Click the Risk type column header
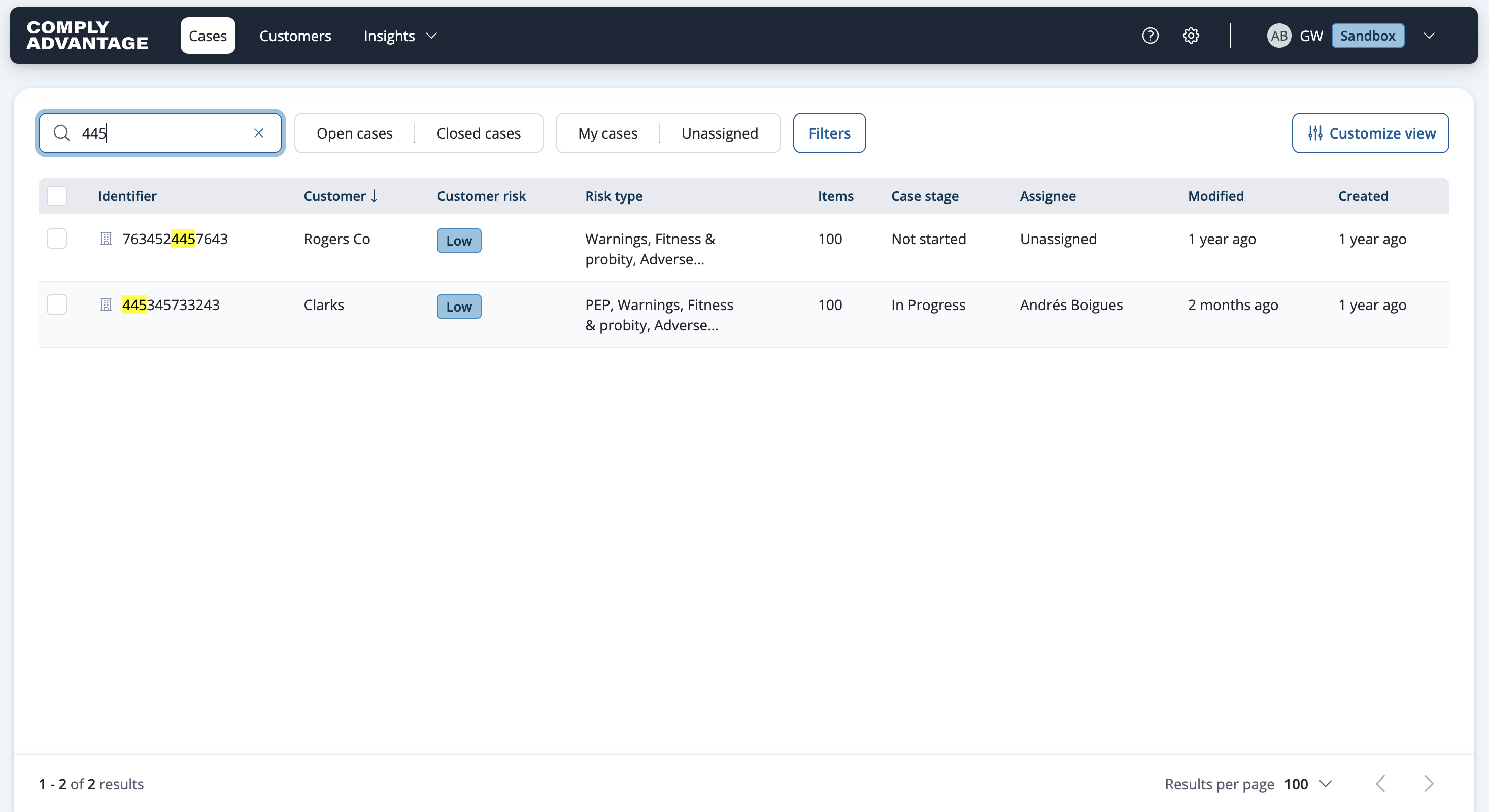The image size is (1489, 812). 614,196
